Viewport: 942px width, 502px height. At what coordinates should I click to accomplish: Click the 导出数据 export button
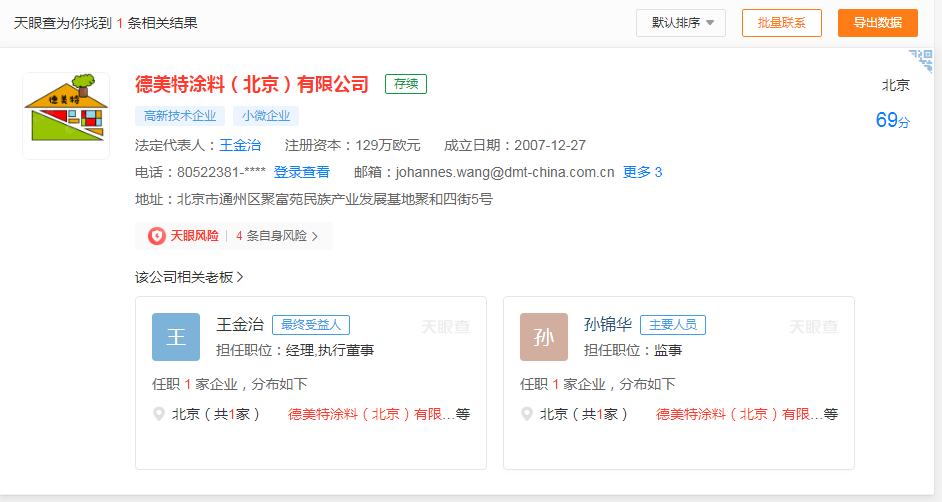[878, 23]
